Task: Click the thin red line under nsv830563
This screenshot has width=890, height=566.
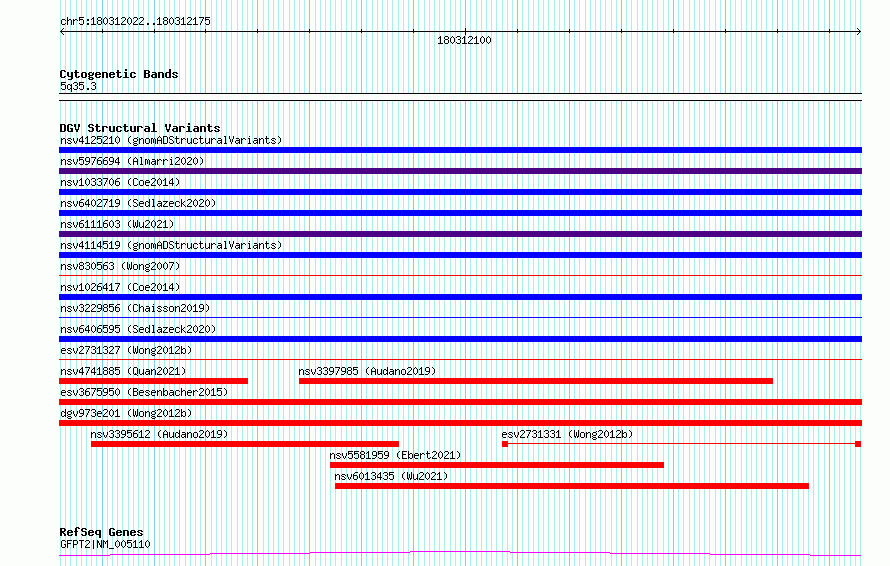Action: point(460,276)
